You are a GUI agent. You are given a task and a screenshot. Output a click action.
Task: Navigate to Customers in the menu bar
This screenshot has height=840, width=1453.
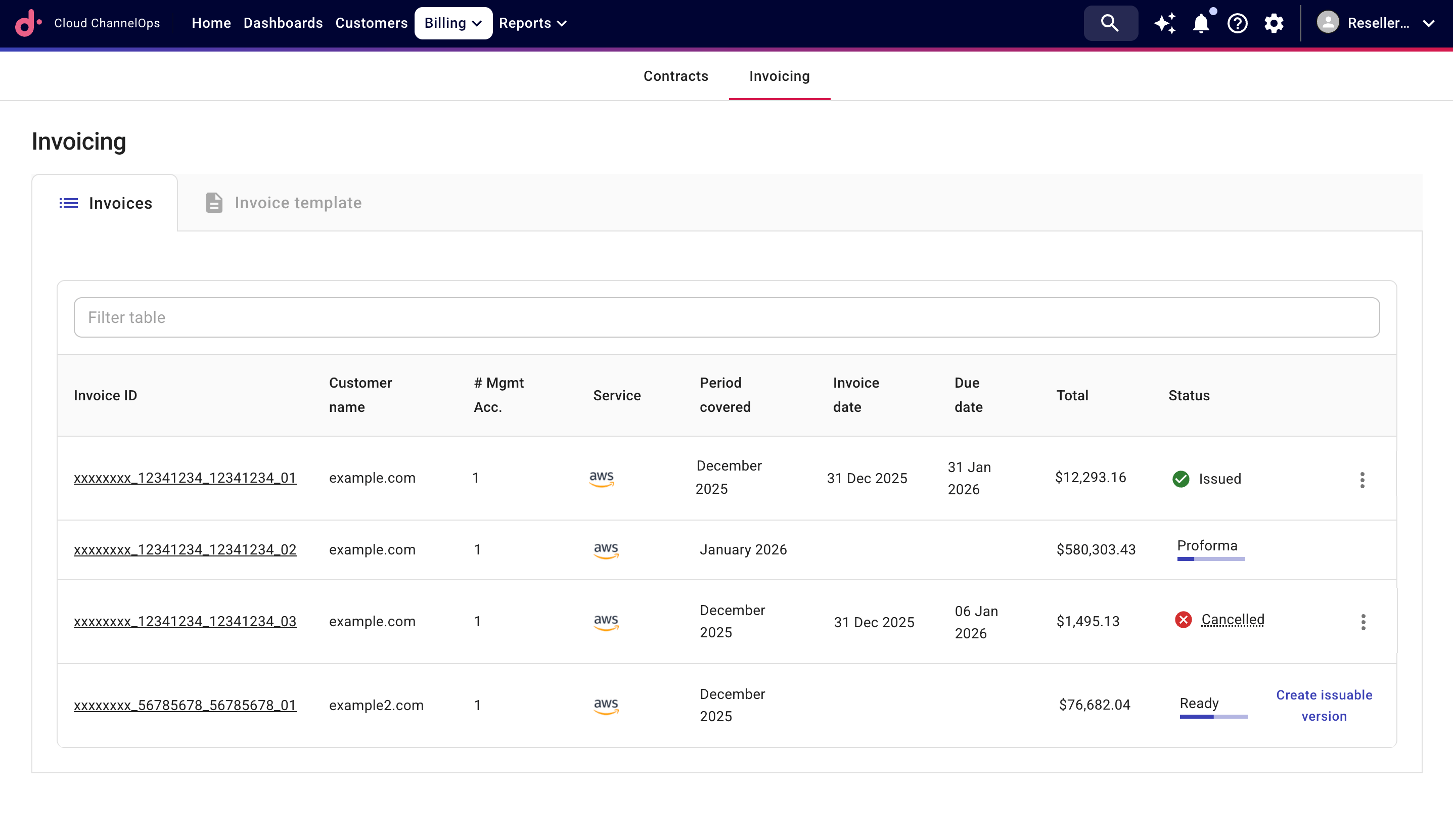click(x=371, y=23)
